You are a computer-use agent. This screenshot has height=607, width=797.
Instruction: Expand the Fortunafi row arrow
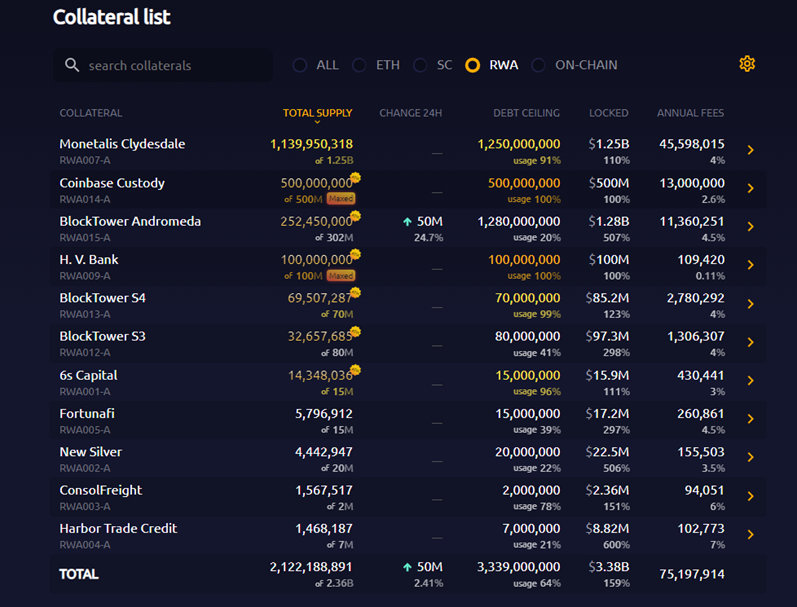(x=751, y=419)
